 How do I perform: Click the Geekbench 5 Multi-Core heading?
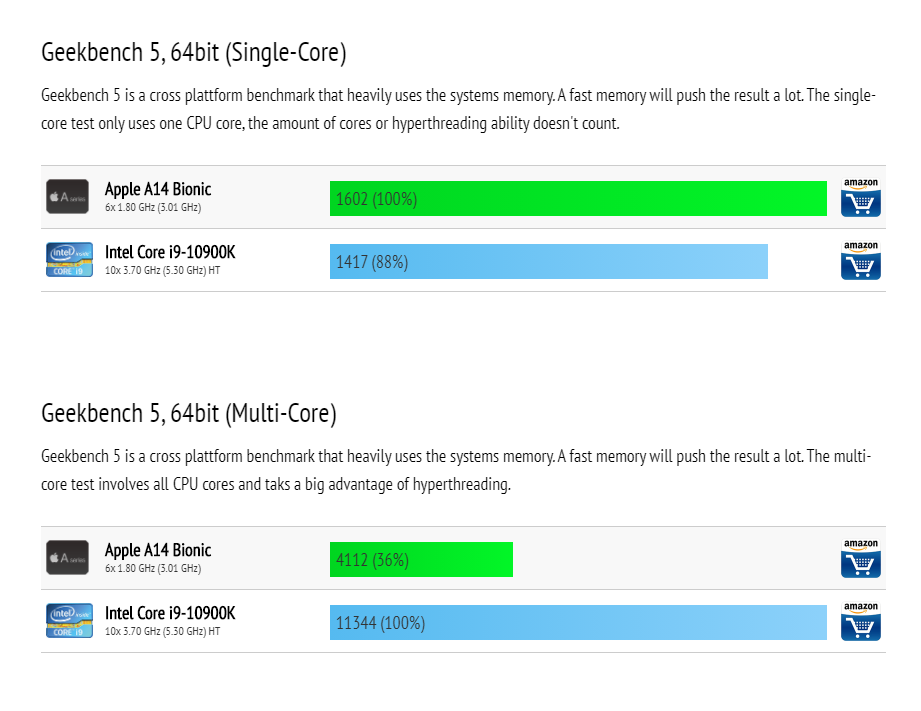pos(189,413)
